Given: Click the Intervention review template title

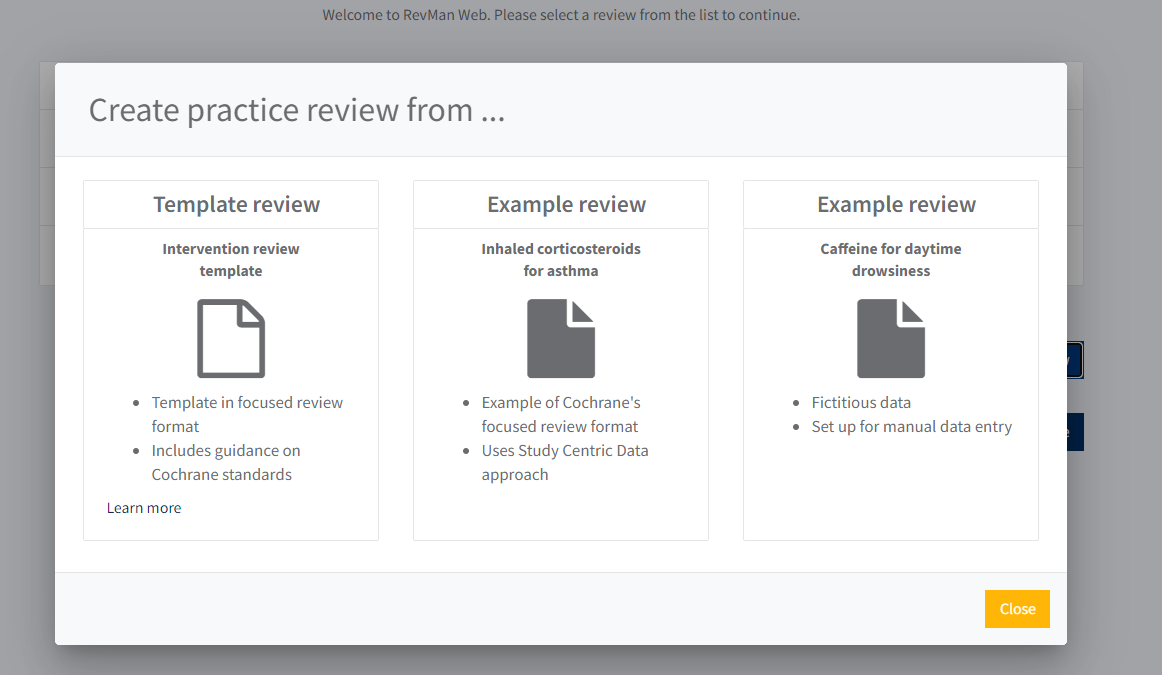Looking at the screenshot, I should pyautogui.click(x=231, y=260).
